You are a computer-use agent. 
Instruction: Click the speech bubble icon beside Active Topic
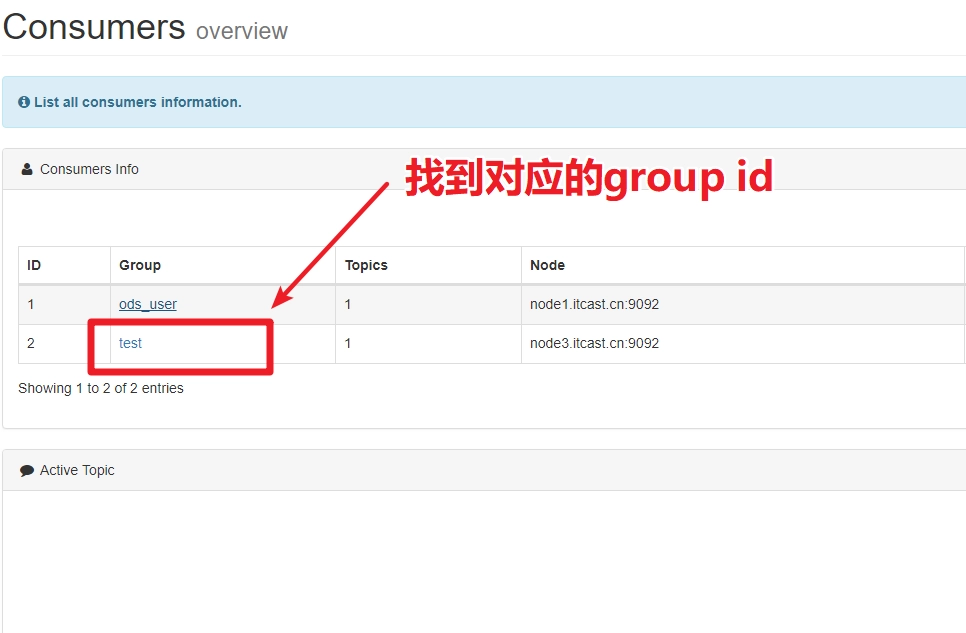click(27, 471)
